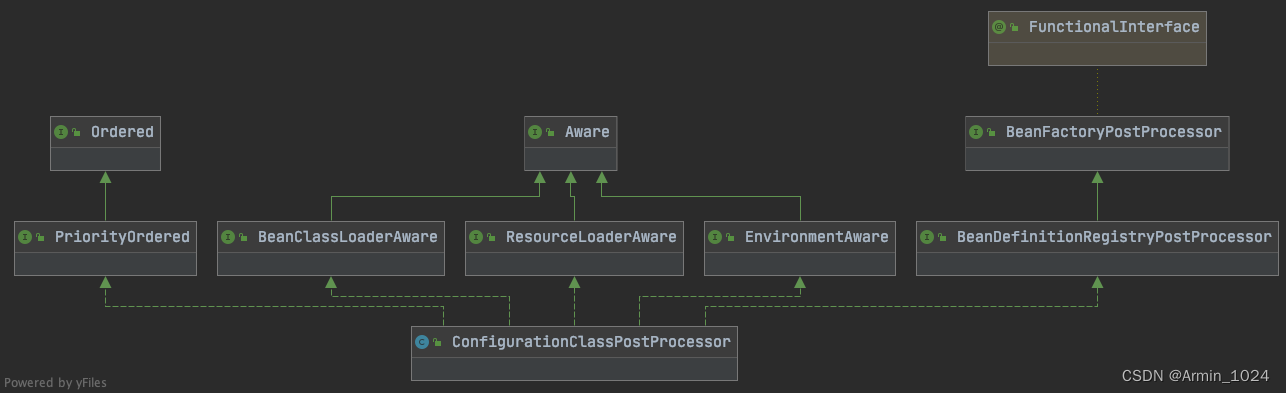1286x393 pixels.
Task: Click the lock icon next to BeanDefinitionRegistryPostProcessor
Action: point(942,238)
